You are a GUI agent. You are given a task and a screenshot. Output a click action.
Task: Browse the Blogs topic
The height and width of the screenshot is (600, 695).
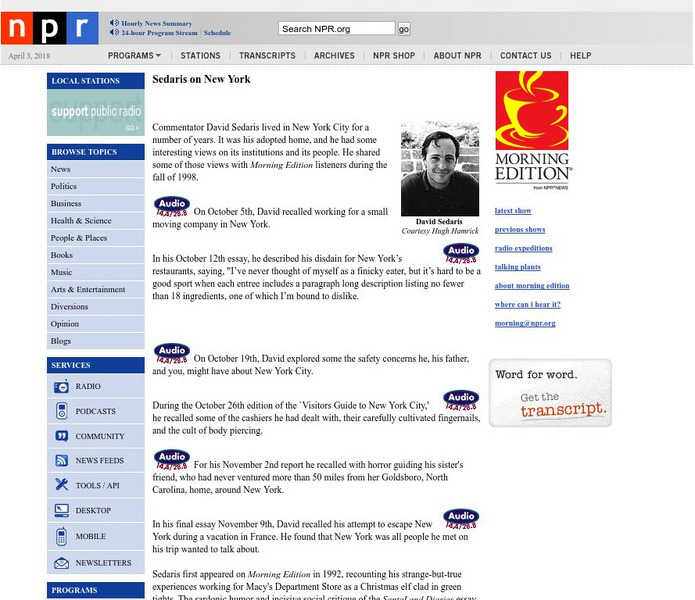coord(96,341)
